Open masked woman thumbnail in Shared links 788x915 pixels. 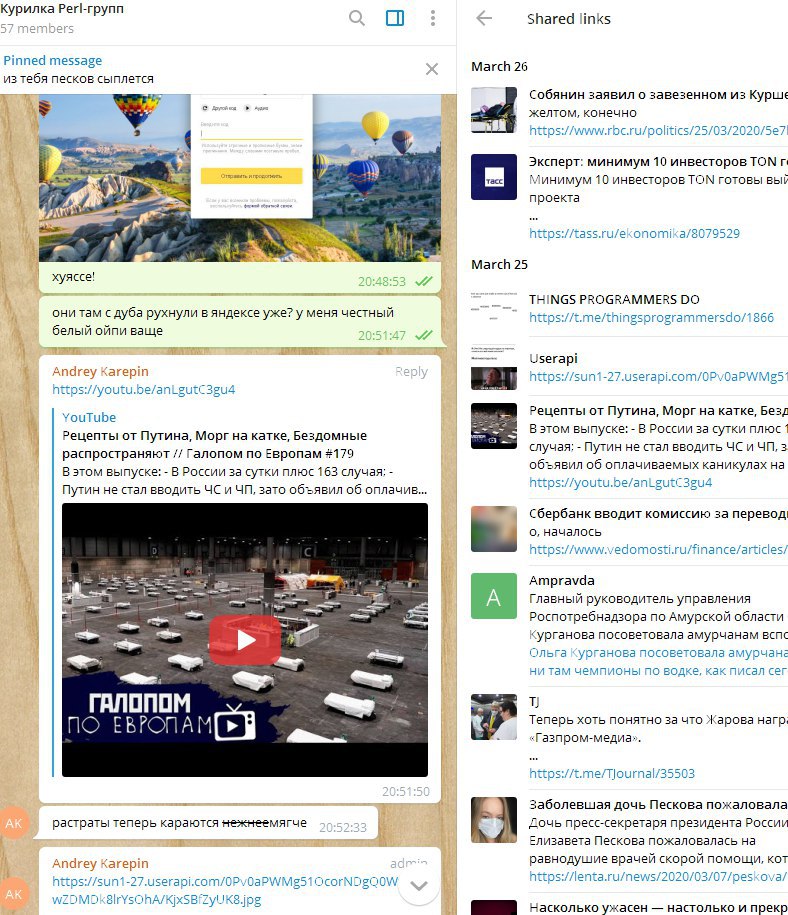click(494, 820)
